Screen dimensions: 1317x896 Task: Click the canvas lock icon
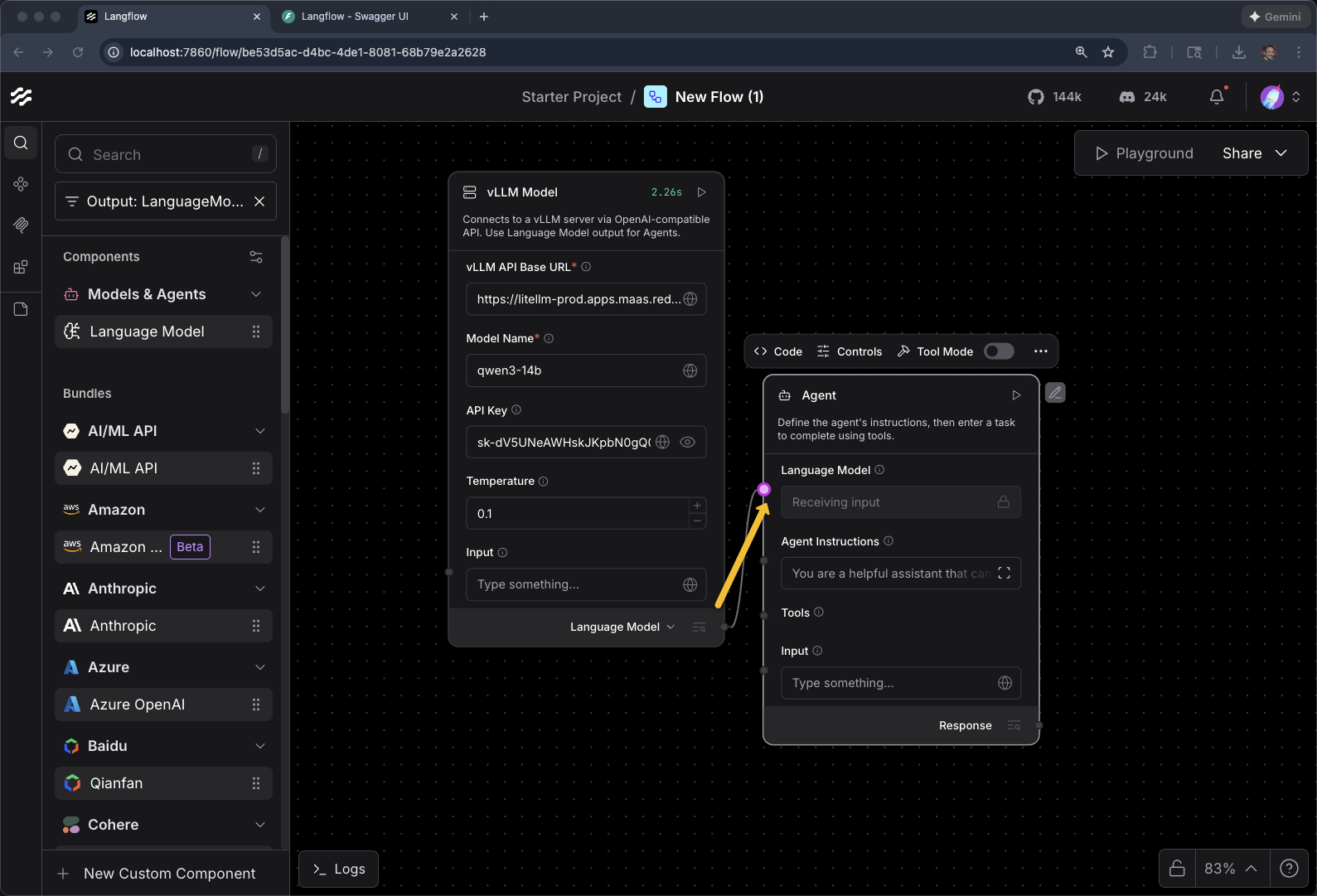[x=1177, y=868]
